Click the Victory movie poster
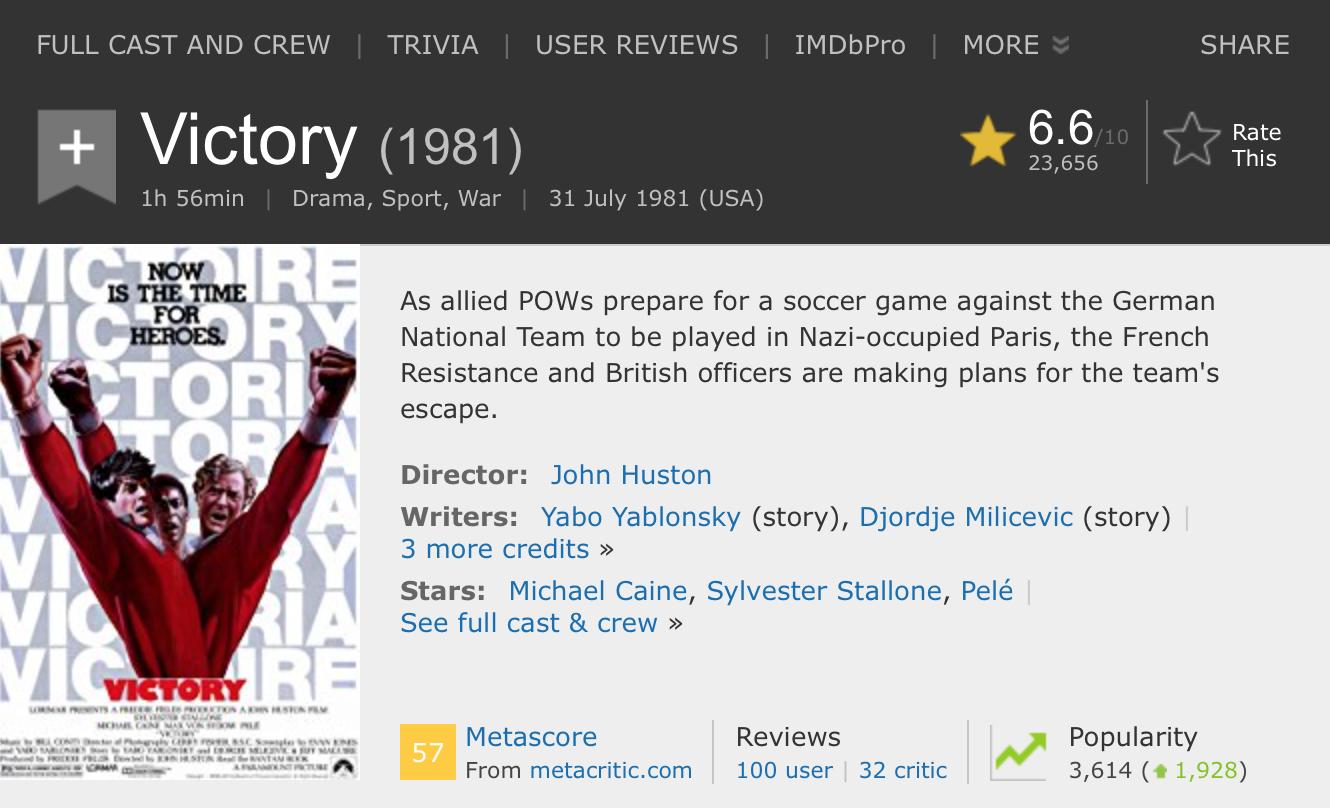This screenshot has width=1330, height=808. click(x=180, y=520)
